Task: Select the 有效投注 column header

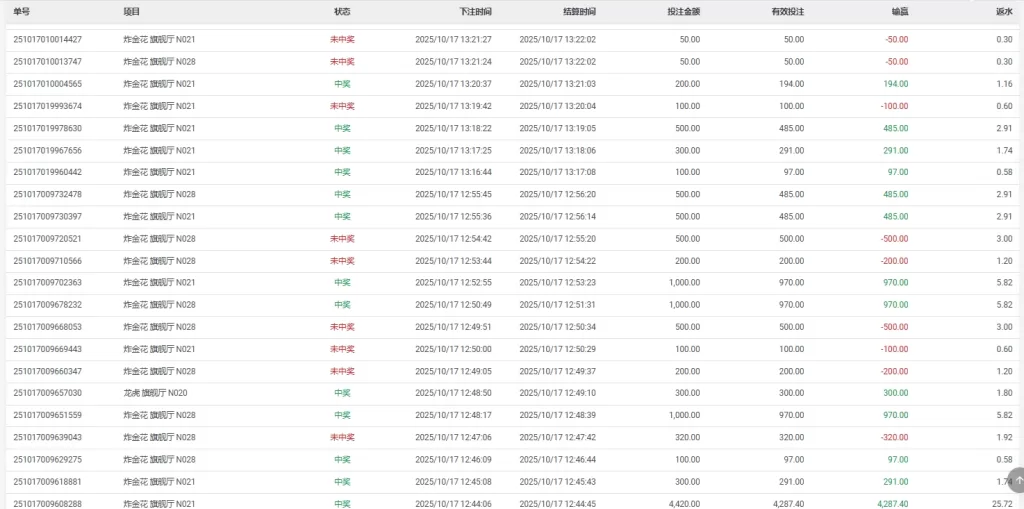Action: [x=787, y=11]
